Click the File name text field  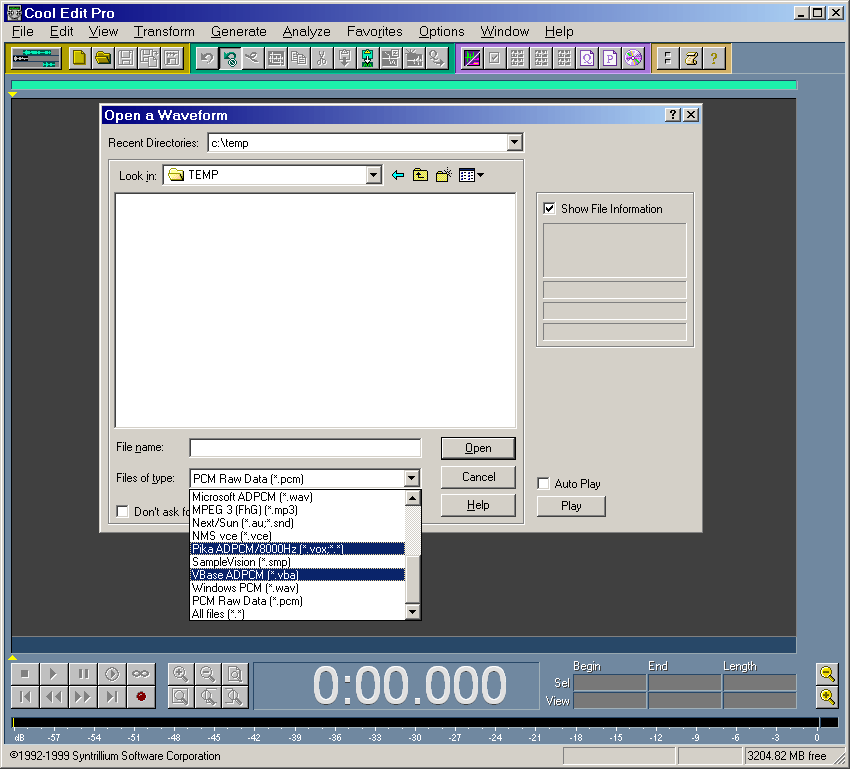pyautogui.click(x=305, y=448)
